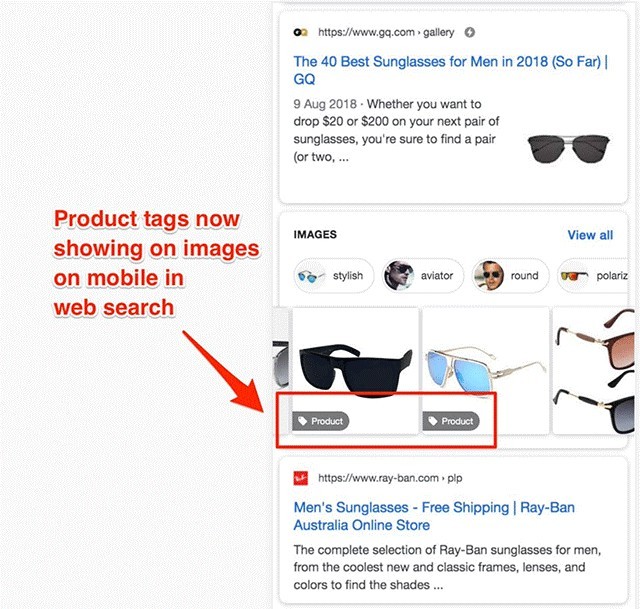The height and width of the screenshot is (609, 640).
Task: Select the aviator filter chip
Action: (x=423, y=276)
